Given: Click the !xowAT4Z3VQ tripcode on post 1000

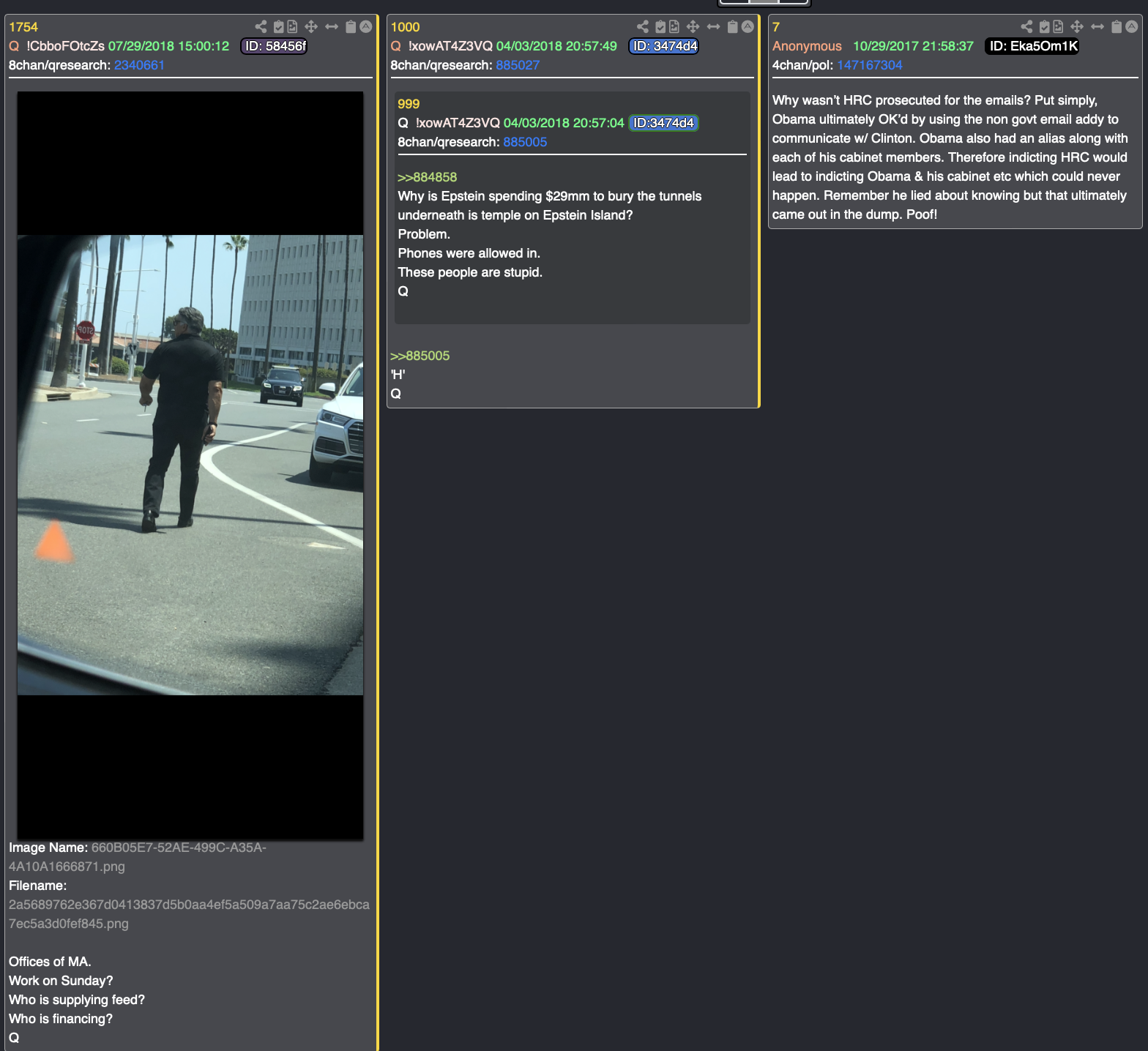Looking at the screenshot, I should click(x=450, y=46).
